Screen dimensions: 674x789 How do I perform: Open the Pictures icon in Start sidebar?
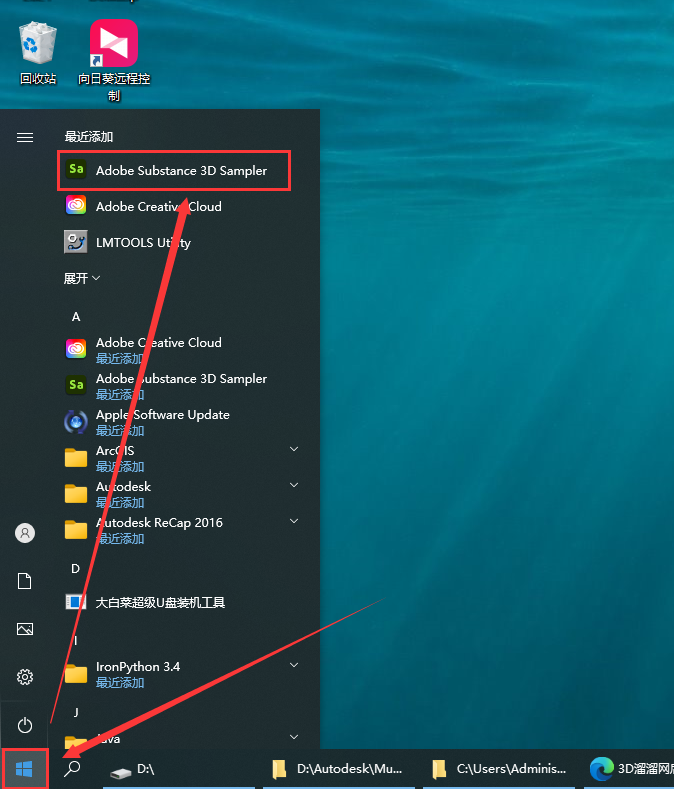(25, 629)
